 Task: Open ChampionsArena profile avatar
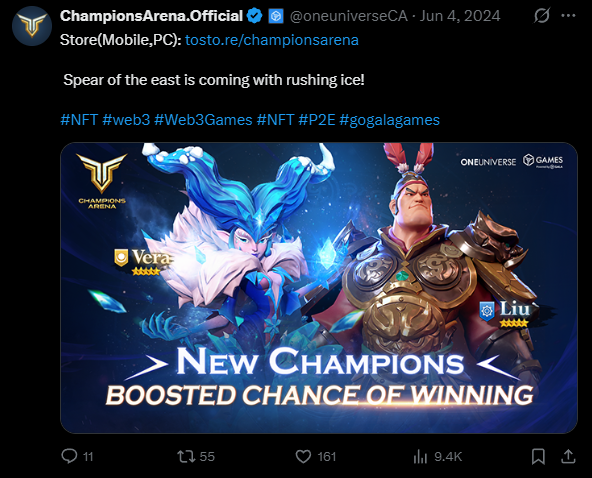32,26
